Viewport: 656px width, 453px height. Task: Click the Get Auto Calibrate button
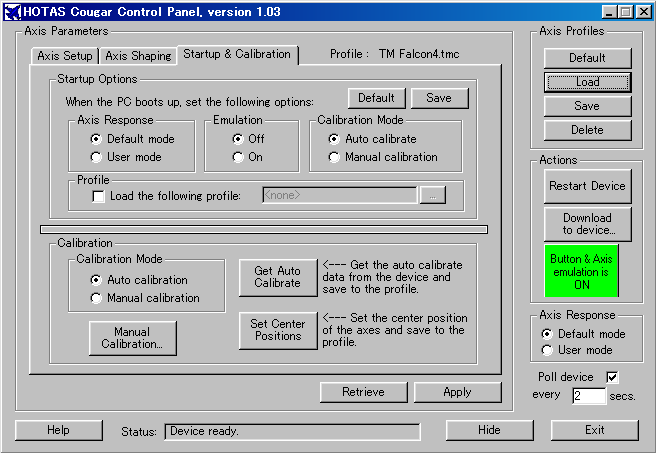pyautogui.click(x=278, y=277)
